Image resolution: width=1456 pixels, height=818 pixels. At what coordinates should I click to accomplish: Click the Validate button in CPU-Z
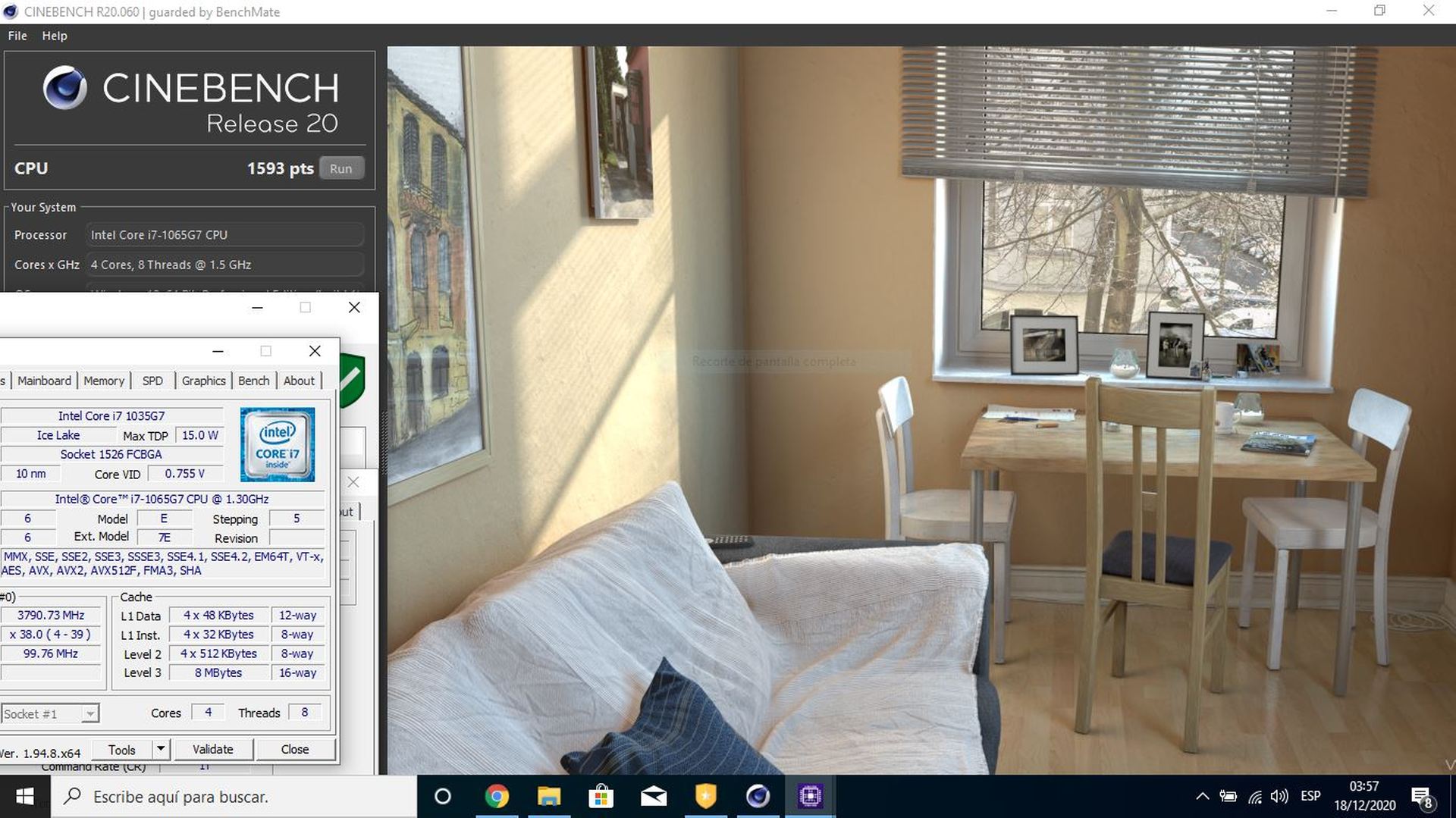(x=213, y=750)
